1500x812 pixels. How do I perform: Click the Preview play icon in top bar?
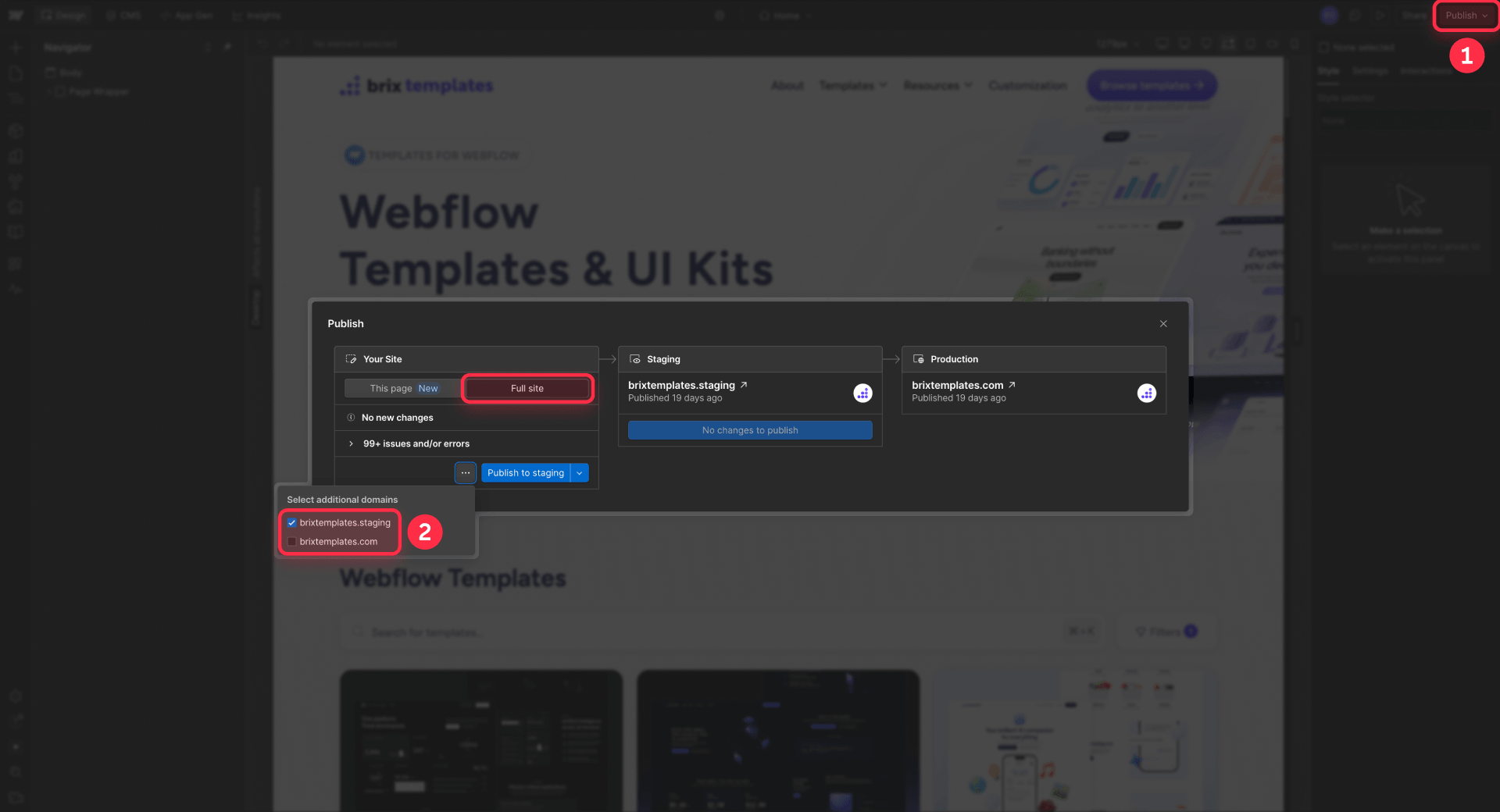[x=1380, y=16]
